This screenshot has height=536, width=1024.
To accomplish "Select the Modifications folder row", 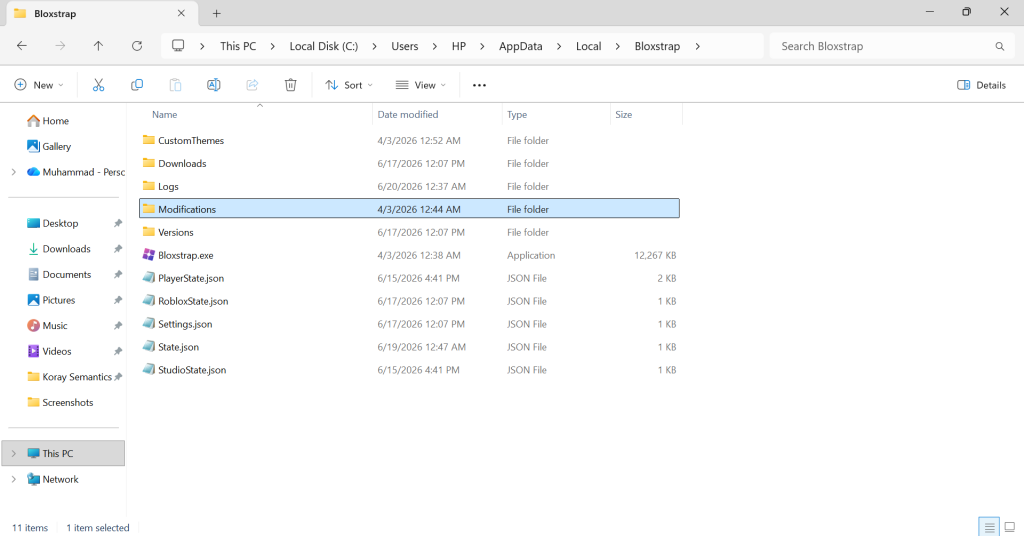I will tap(409, 209).
